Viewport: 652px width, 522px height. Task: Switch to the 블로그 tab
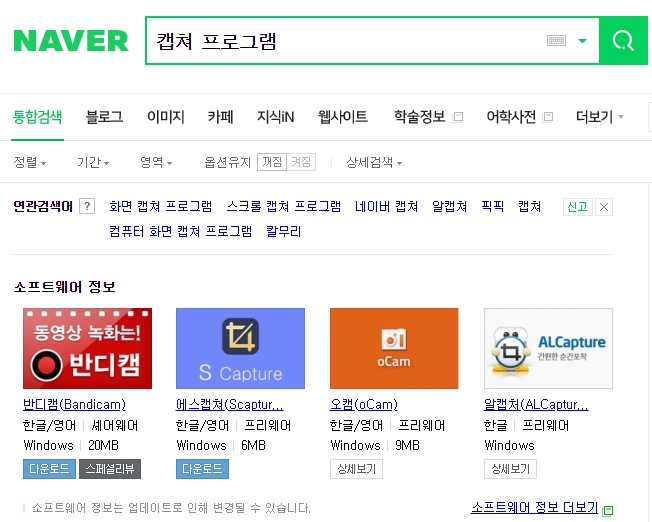[x=104, y=117]
